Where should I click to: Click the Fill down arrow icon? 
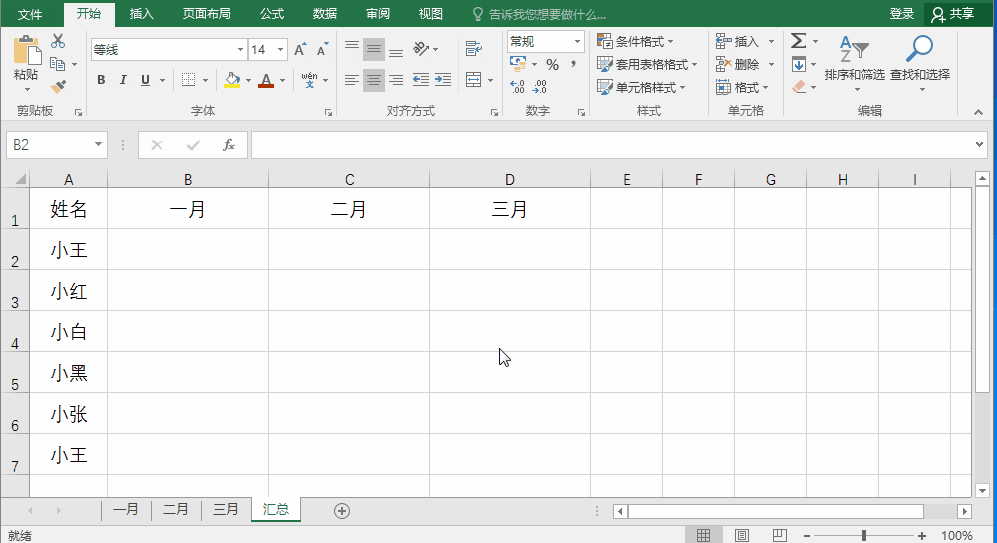(799, 64)
